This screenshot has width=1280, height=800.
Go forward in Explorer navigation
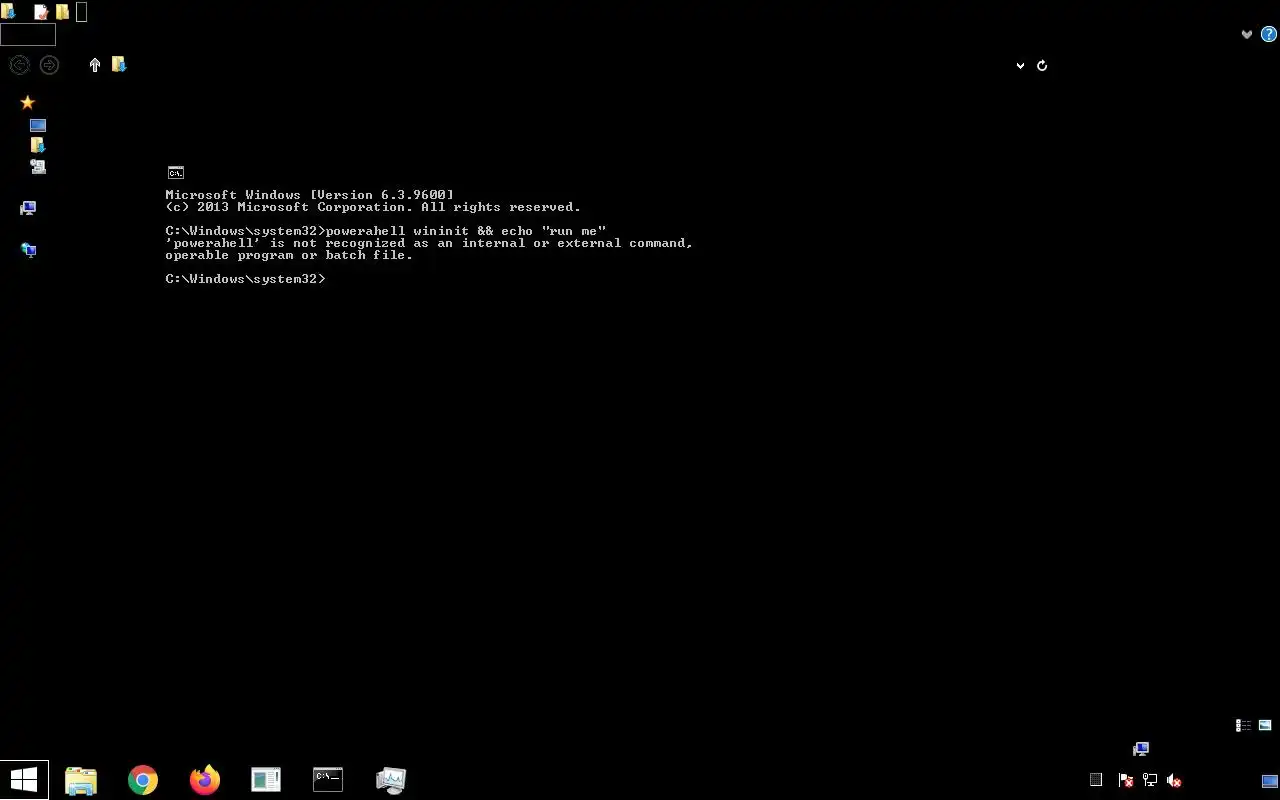(x=49, y=65)
